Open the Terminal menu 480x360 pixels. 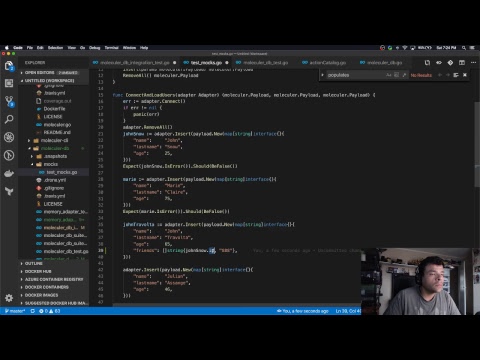pos(112,48)
